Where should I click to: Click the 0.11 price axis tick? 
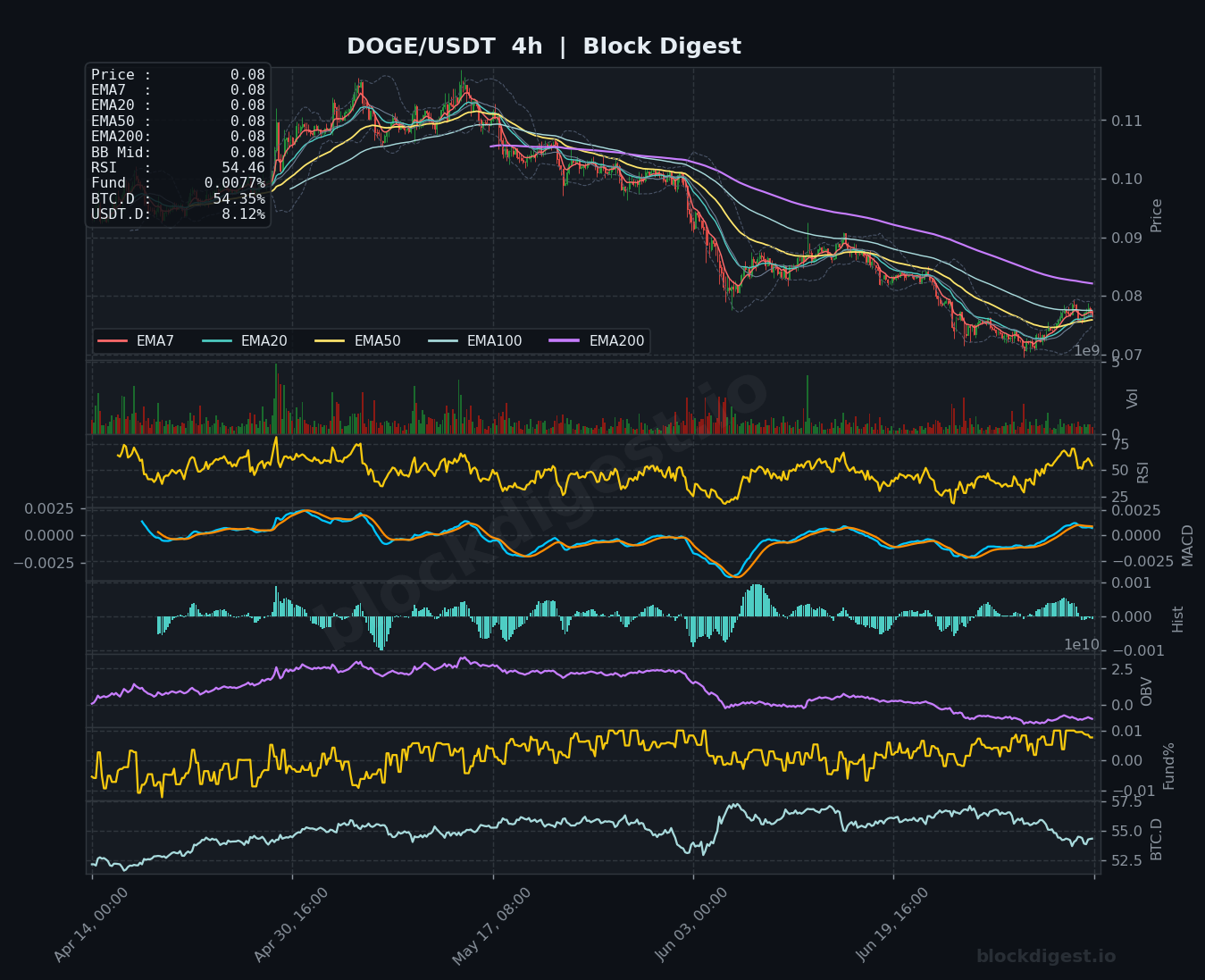[x=1126, y=121]
